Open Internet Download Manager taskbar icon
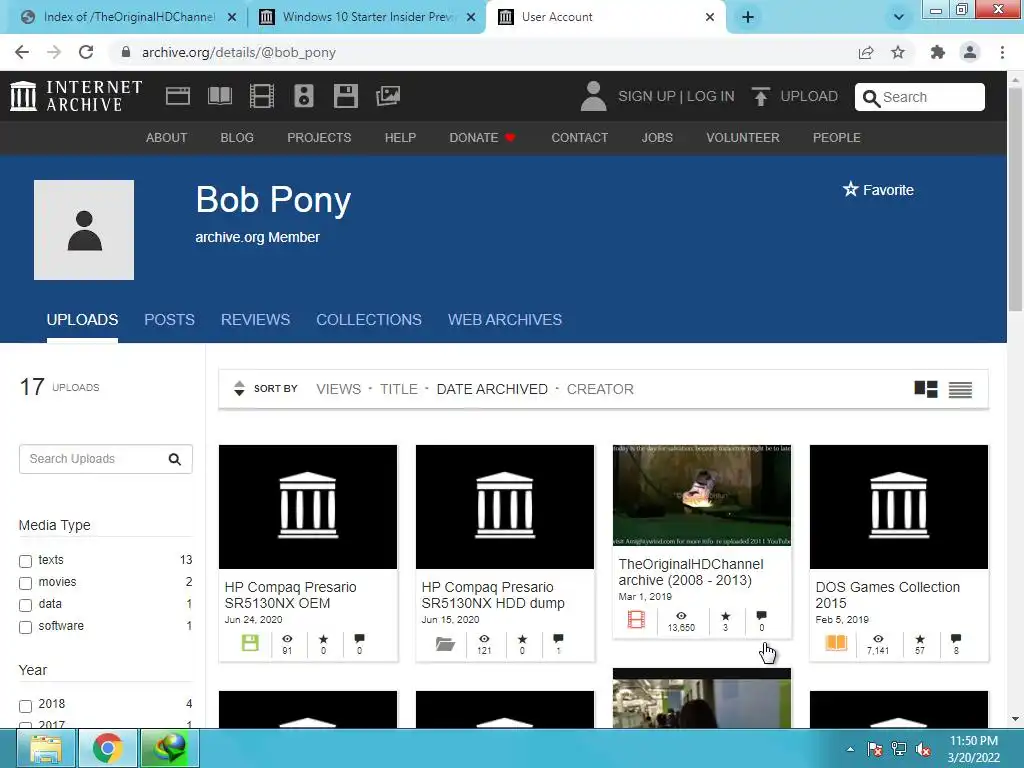Screen dimensions: 1024x768 click(x=170, y=748)
